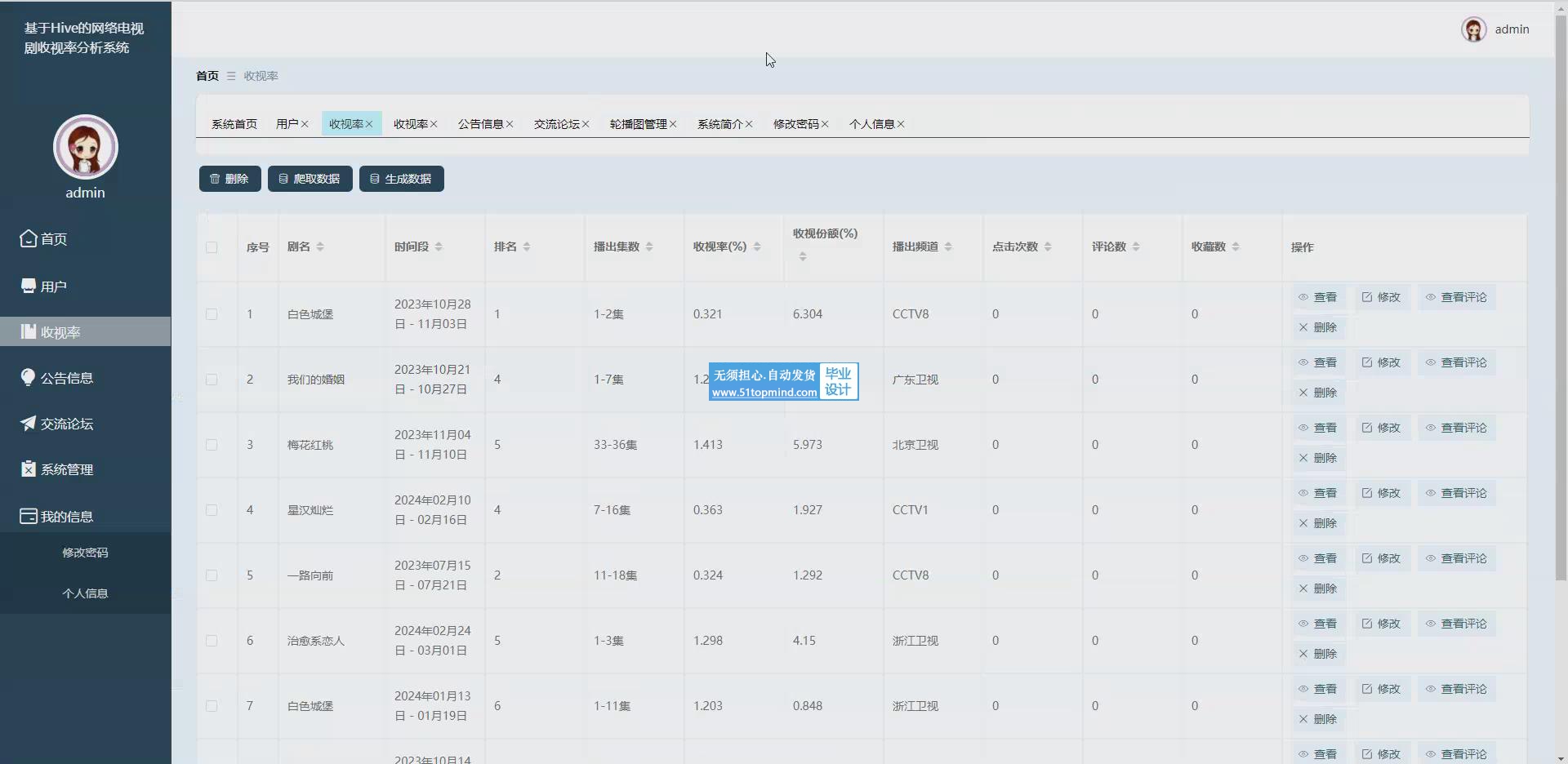Switch to 公告信息 tab

click(480, 124)
